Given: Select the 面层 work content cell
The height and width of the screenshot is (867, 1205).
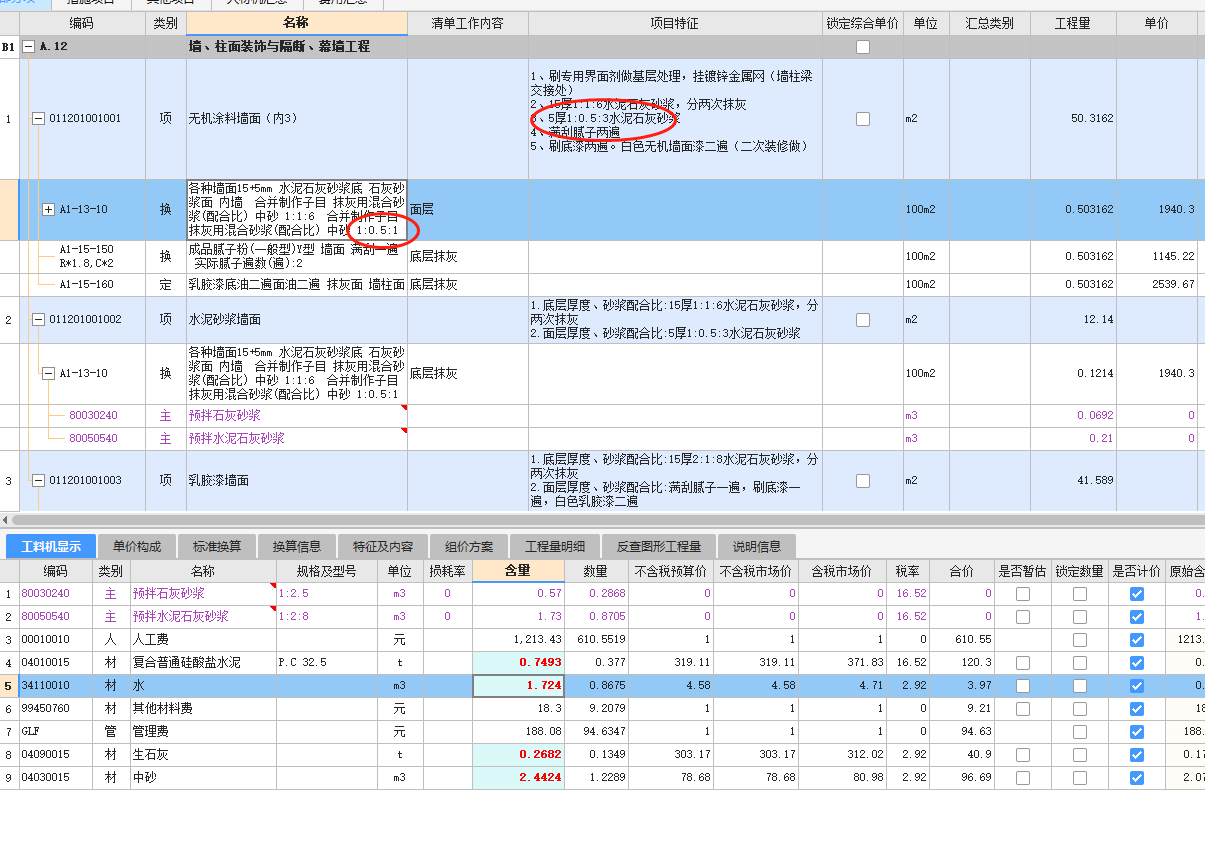Looking at the screenshot, I should 468,210.
